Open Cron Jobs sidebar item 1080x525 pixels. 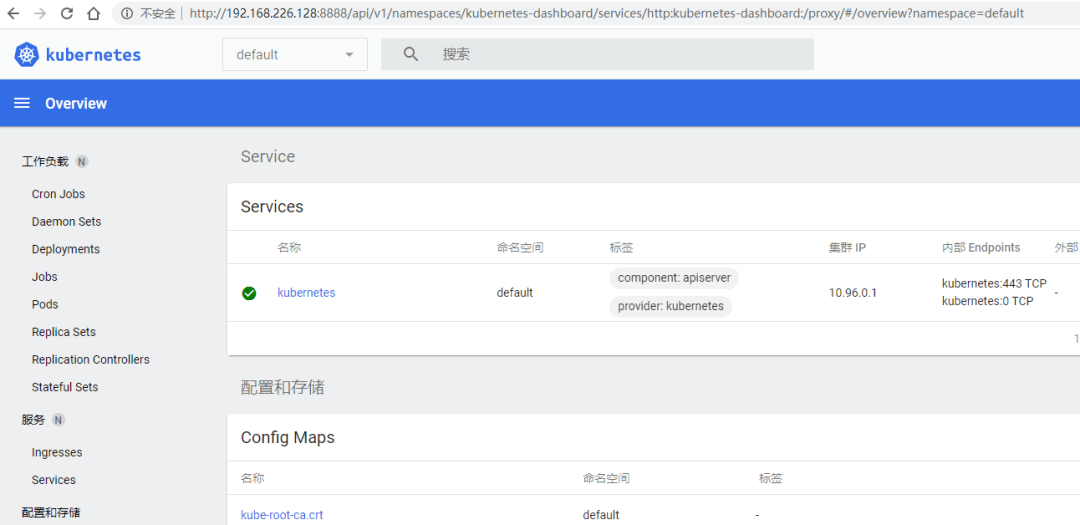coord(59,194)
